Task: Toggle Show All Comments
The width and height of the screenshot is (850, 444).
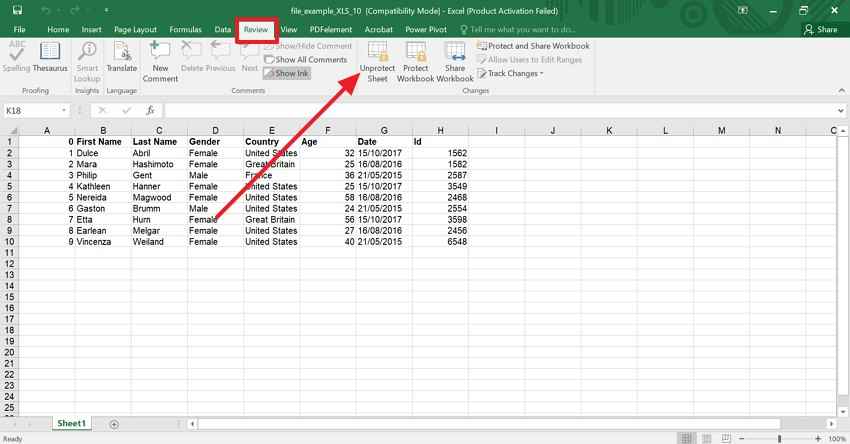Action: [x=305, y=60]
